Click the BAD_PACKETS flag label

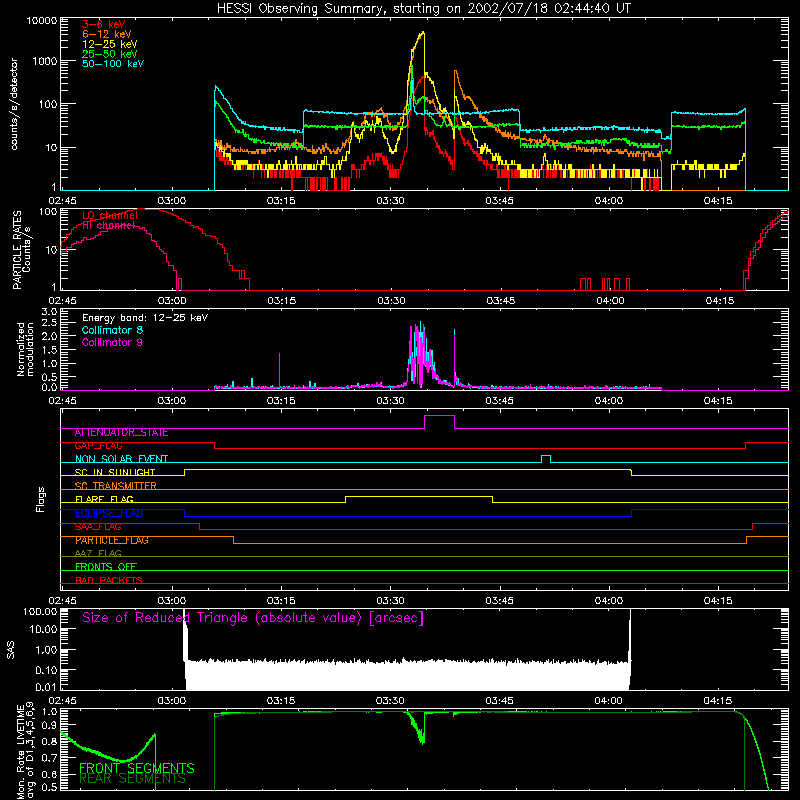click(109, 580)
